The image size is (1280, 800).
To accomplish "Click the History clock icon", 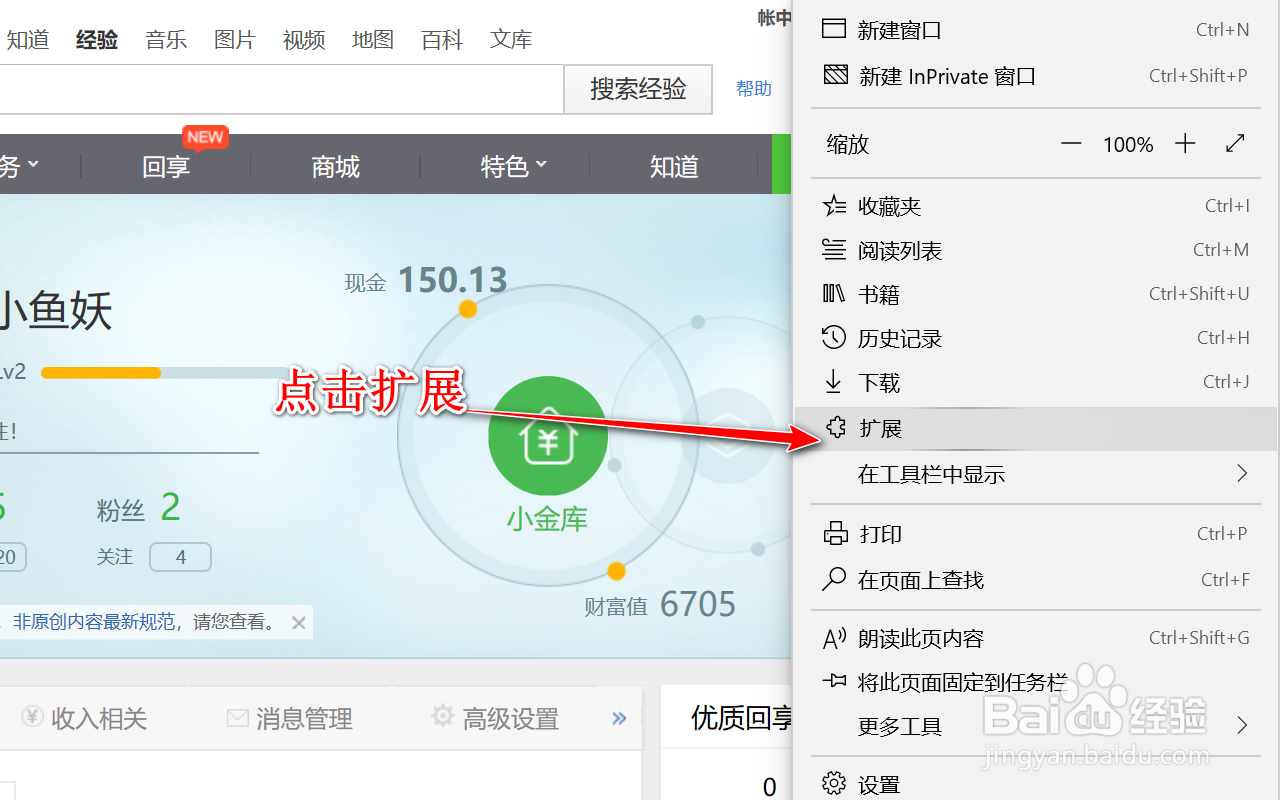I will click(x=834, y=337).
